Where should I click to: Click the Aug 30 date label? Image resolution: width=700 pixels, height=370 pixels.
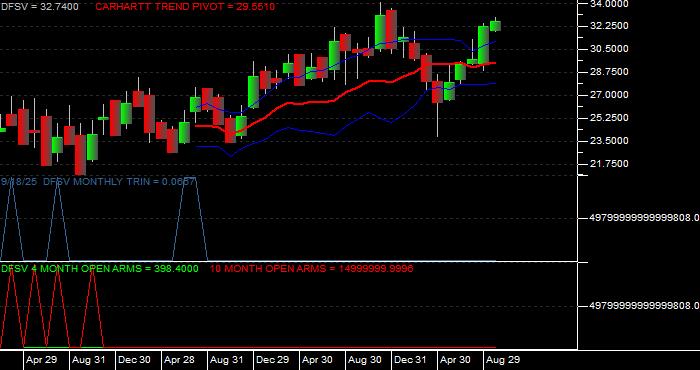(x=365, y=360)
